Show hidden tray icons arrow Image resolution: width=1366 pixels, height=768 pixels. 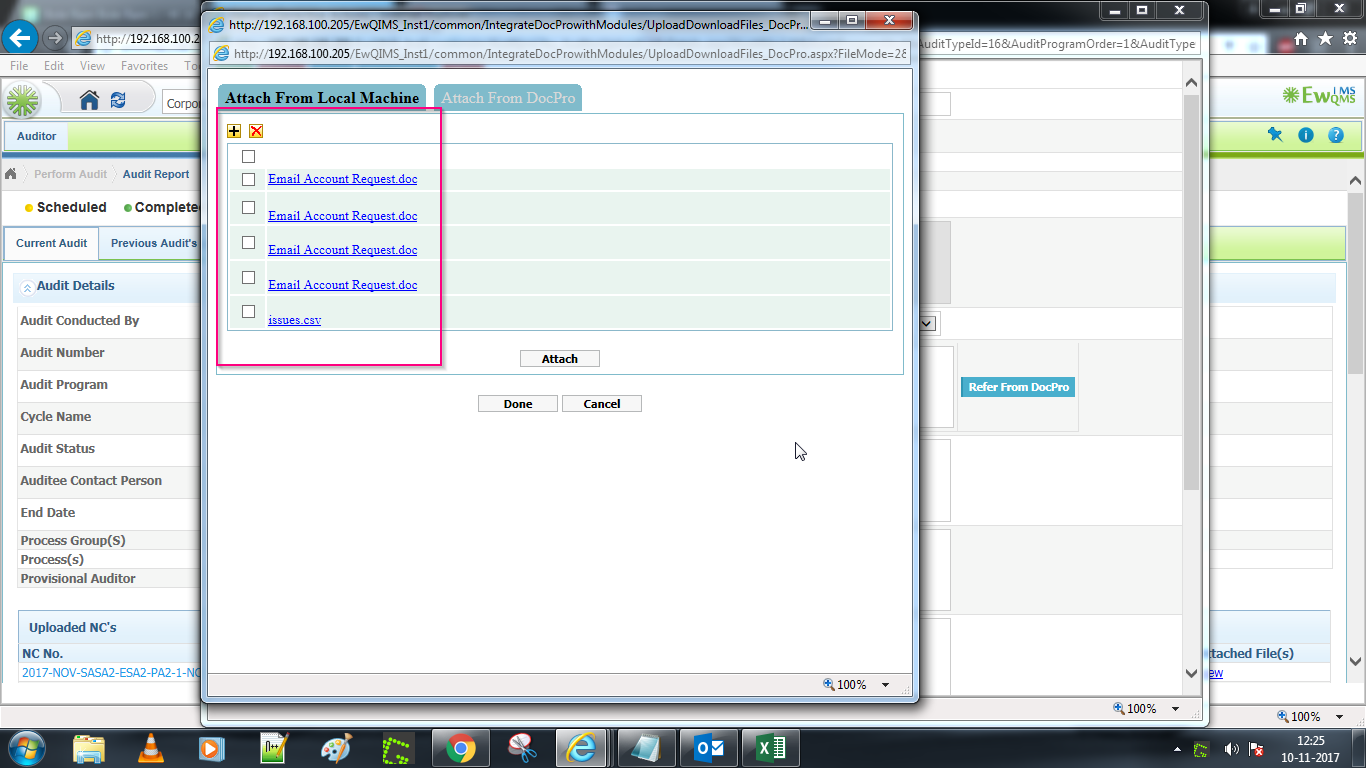coord(1177,748)
